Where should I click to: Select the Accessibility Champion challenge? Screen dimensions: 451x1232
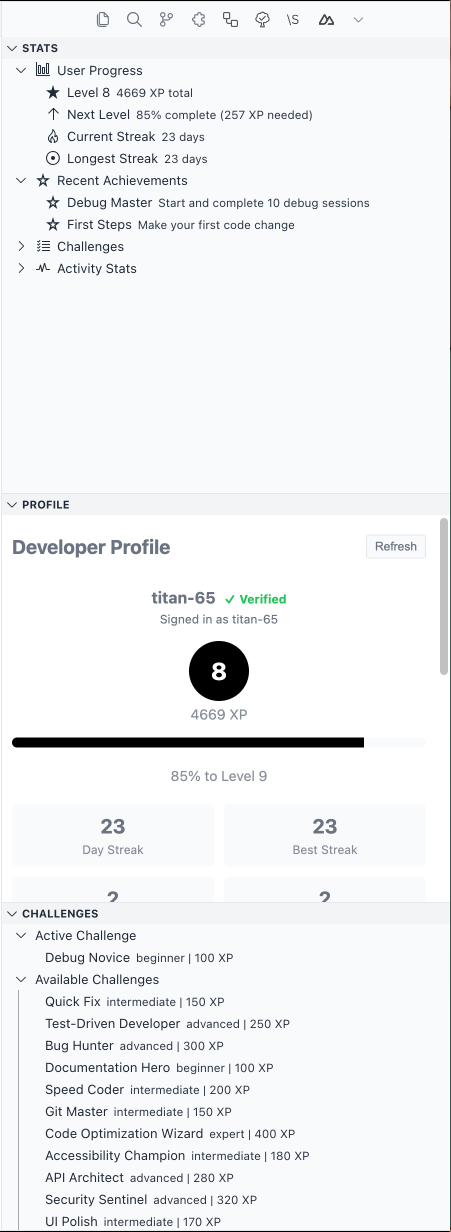pos(225,1155)
